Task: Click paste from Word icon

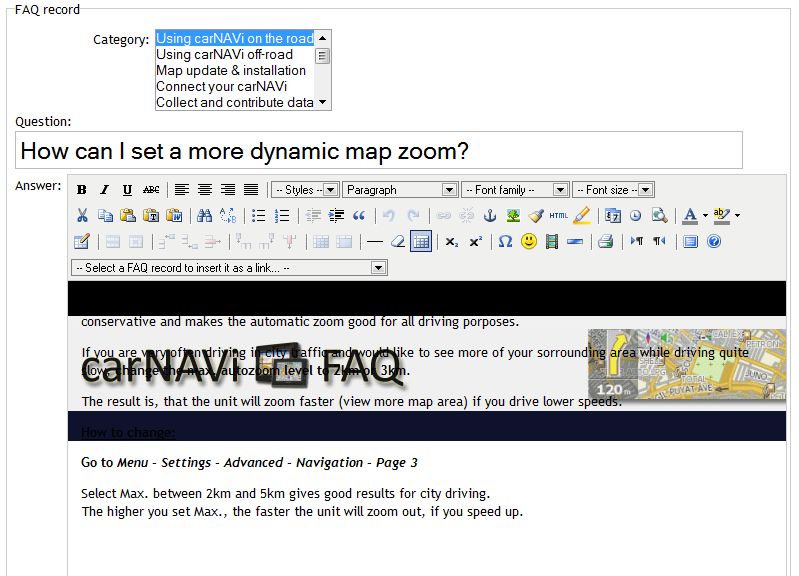Action: pos(174,216)
